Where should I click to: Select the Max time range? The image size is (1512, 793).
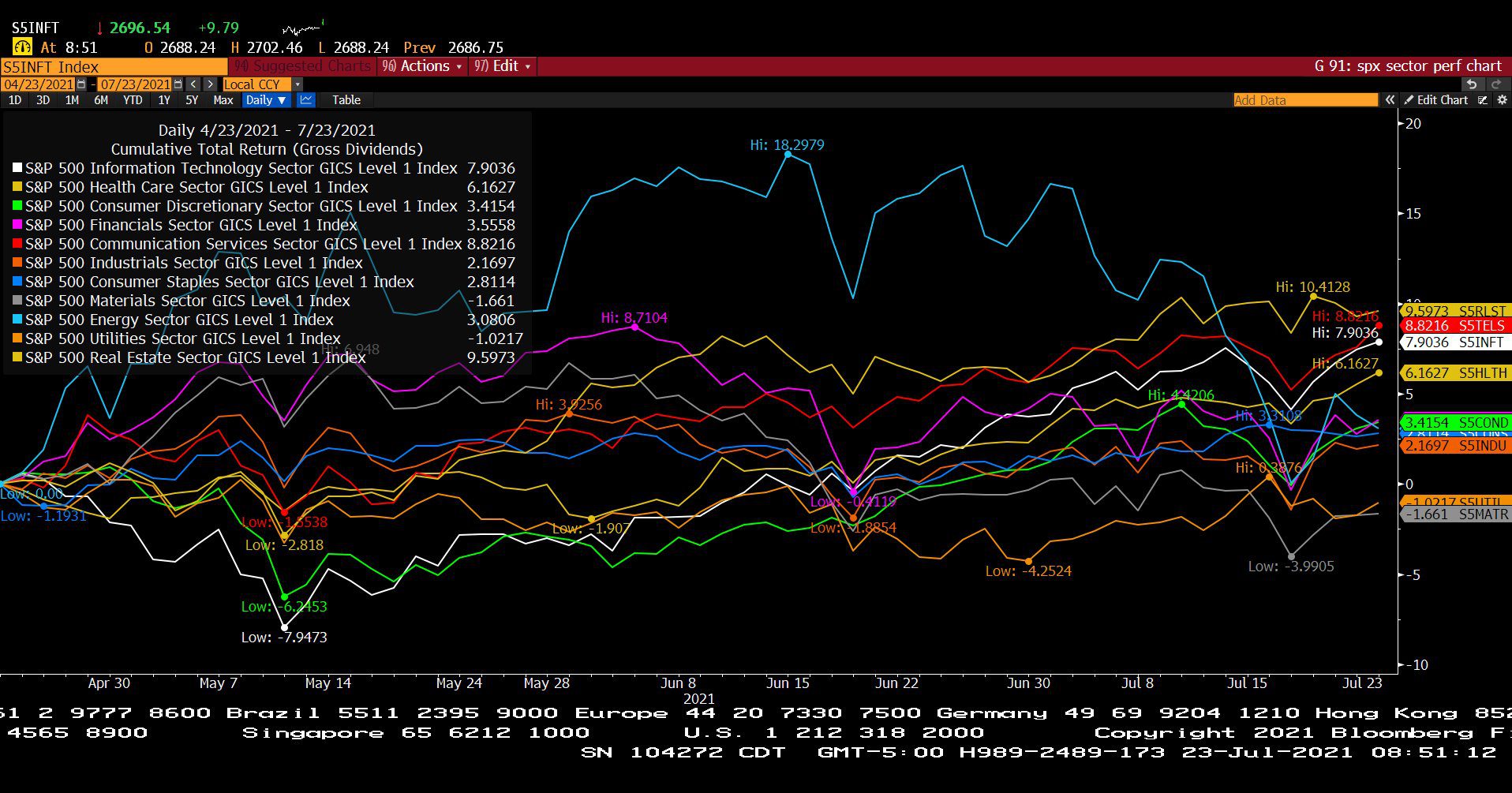click(223, 100)
